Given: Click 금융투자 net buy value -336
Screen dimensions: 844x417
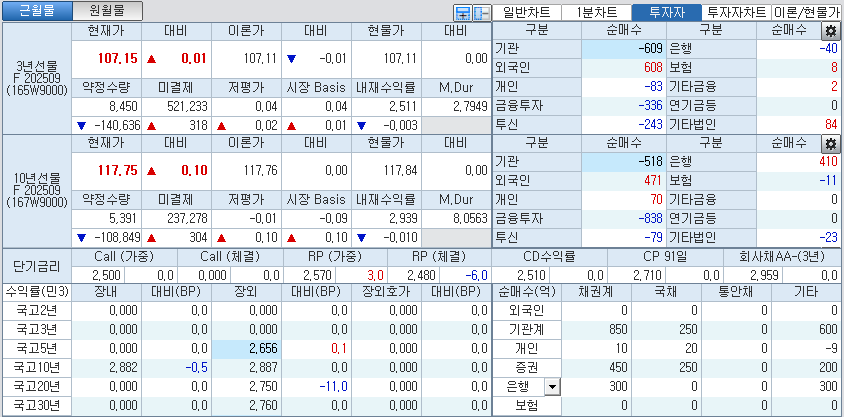Looking at the screenshot, I should [650, 106].
